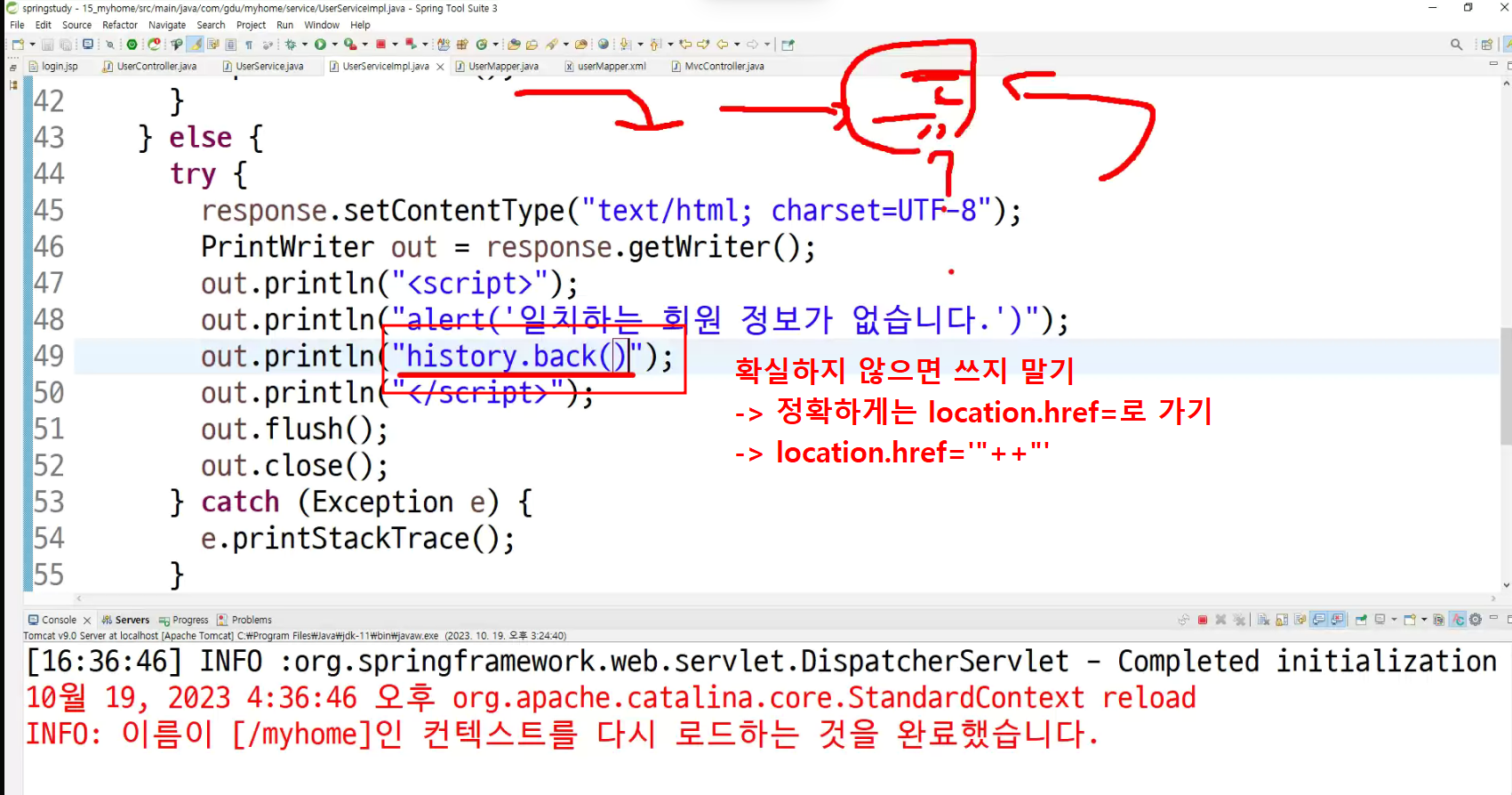
Task: Toggle Mark Occurrences highlighter in toolbar
Action: [195, 44]
